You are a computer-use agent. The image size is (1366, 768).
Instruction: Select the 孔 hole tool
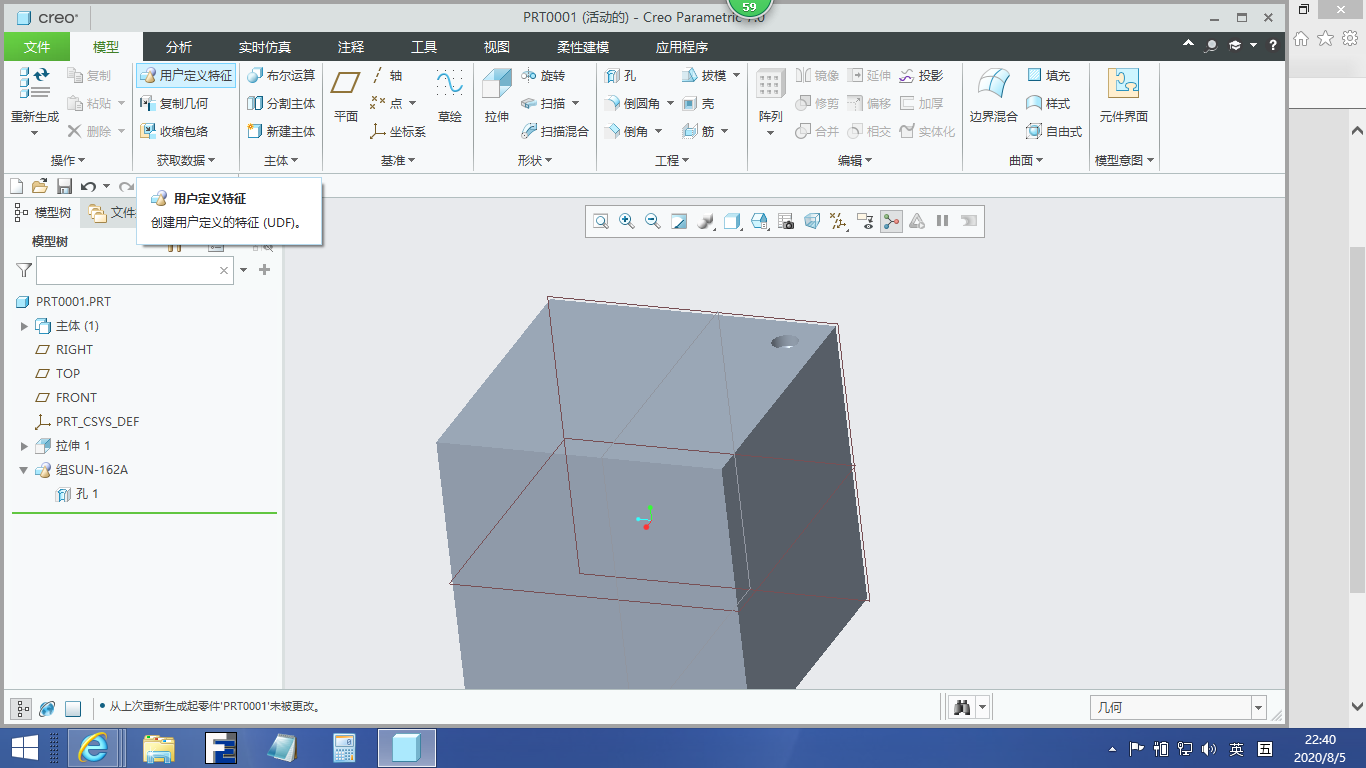[x=620, y=75]
